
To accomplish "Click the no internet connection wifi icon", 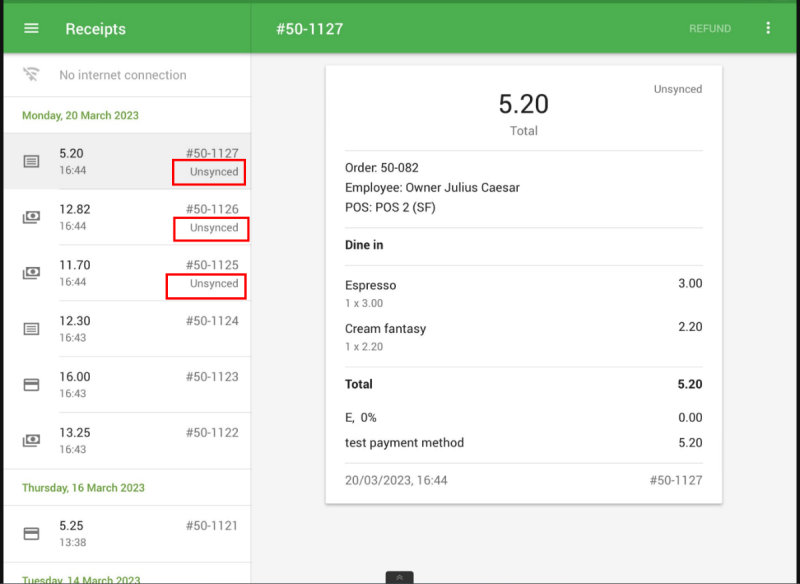I will click(31, 75).
